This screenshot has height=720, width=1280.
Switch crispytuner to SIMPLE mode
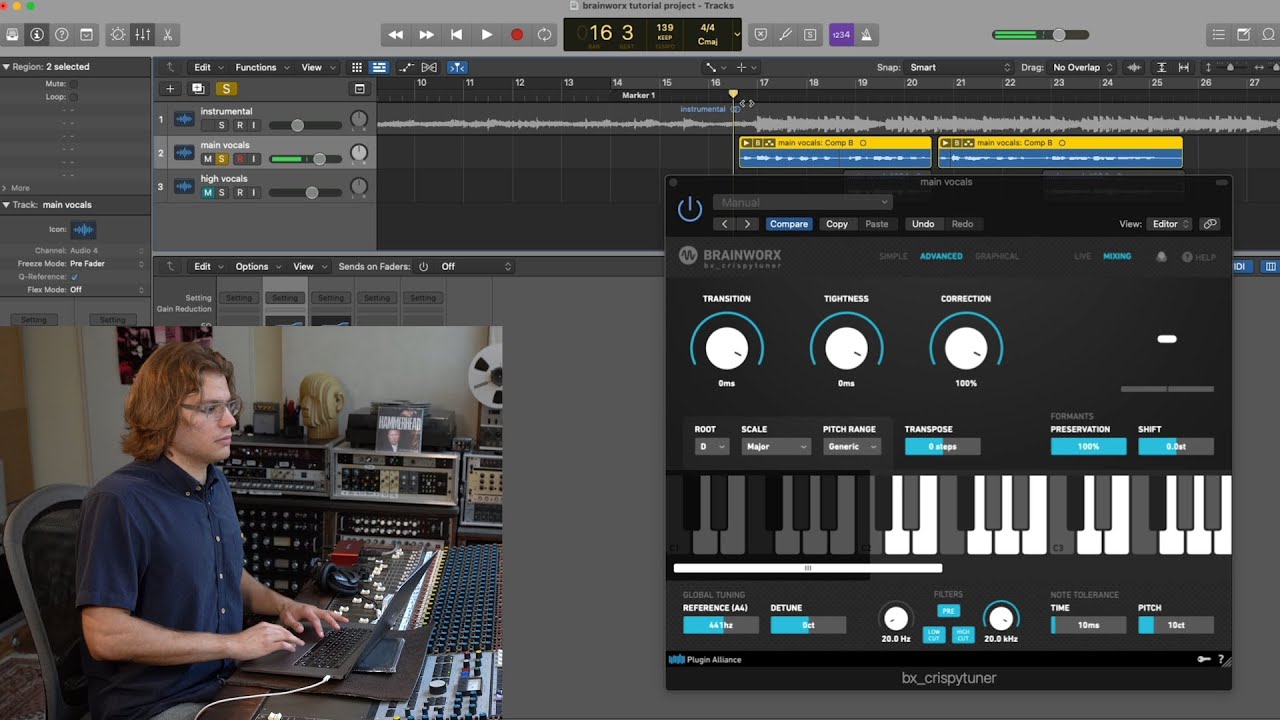click(x=893, y=256)
